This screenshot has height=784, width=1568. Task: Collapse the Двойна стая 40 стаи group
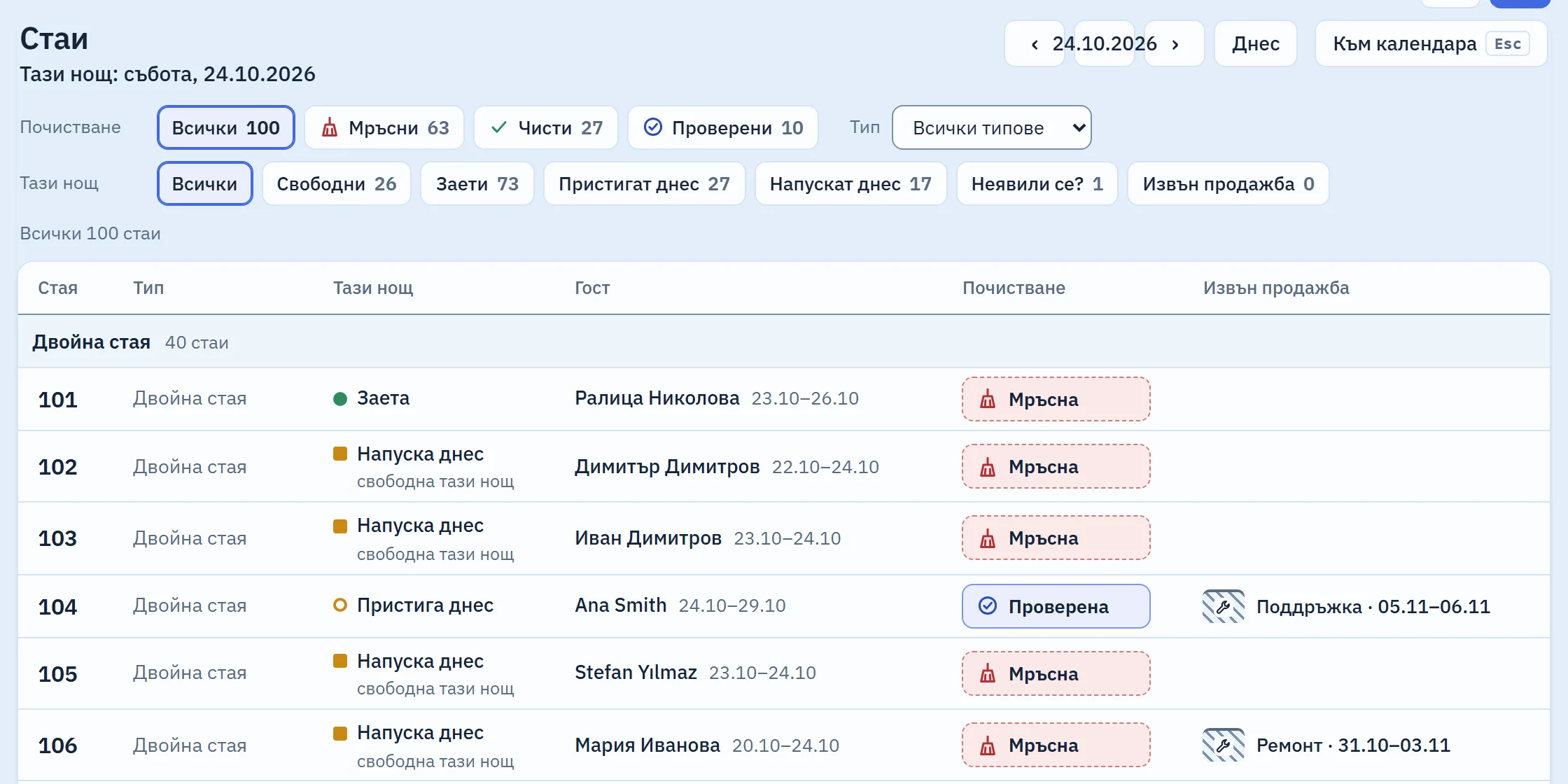point(784,342)
